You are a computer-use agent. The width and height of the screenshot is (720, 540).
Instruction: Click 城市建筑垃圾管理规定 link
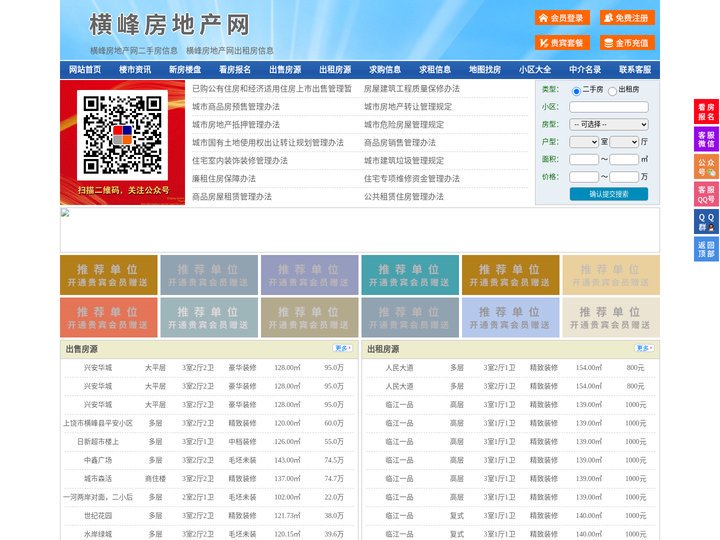pyautogui.click(x=404, y=161)
